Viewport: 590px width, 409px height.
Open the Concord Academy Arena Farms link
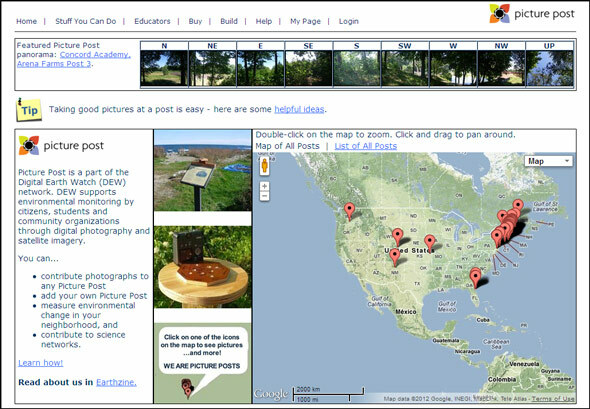pyautogui.click(x=74, y=59)
